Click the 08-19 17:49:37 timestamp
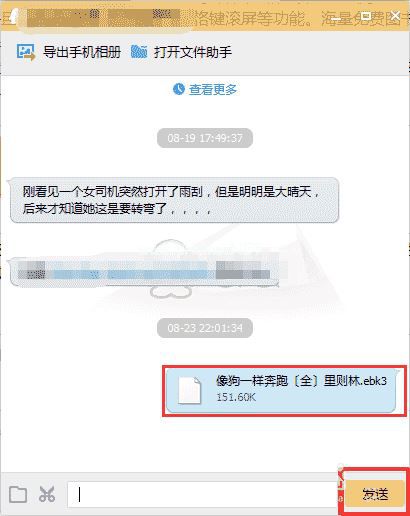Viewport: 410px width, 516px height. (205, 138)
